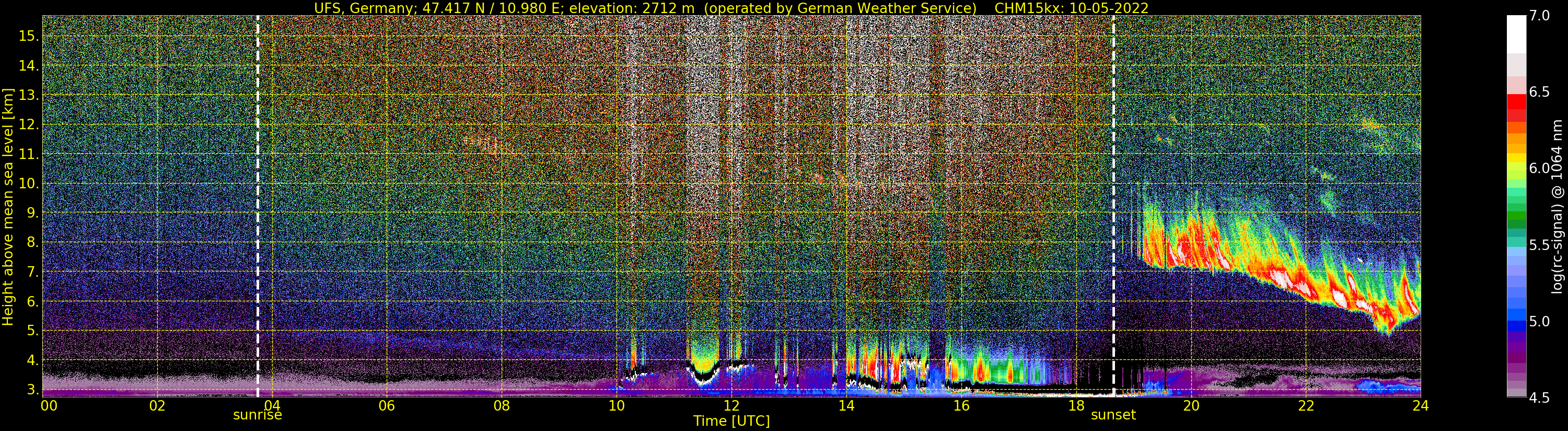Click the 24 tick label on the time axis
Image resolution: width=1568 pixels, height=431 pixels.
point(1420,405)
